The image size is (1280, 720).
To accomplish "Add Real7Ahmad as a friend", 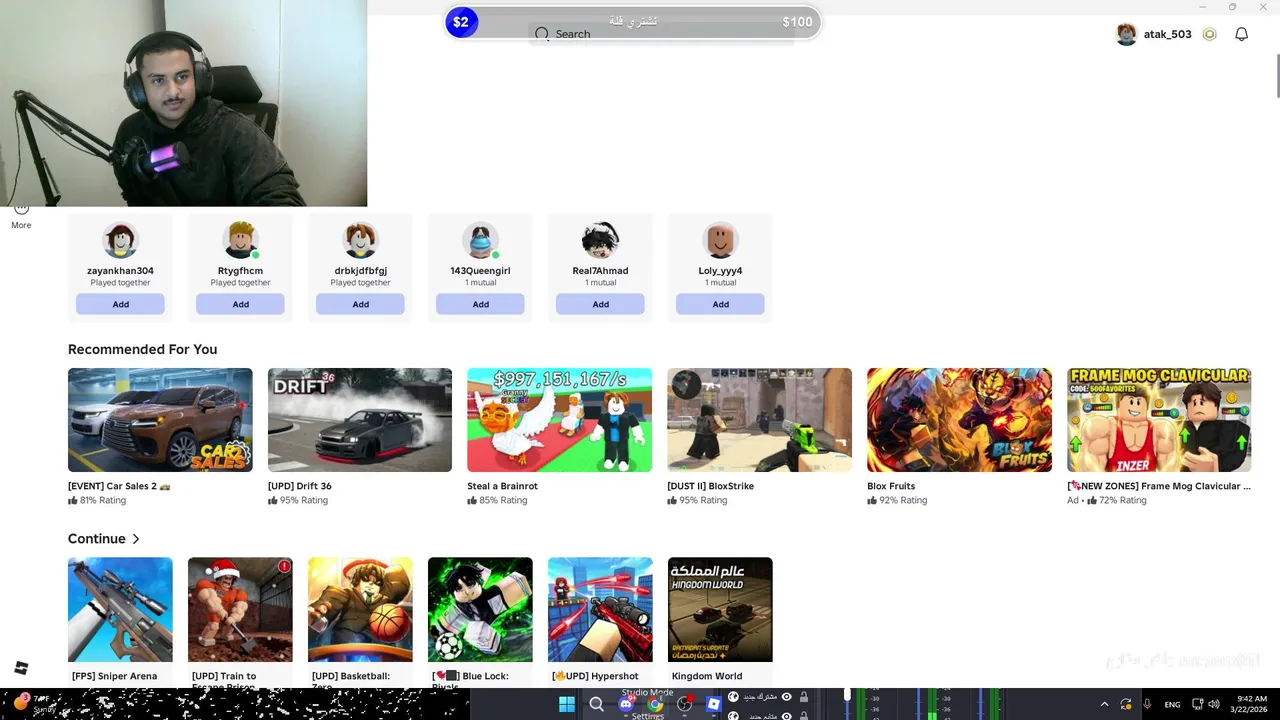I will coord(600,304).
